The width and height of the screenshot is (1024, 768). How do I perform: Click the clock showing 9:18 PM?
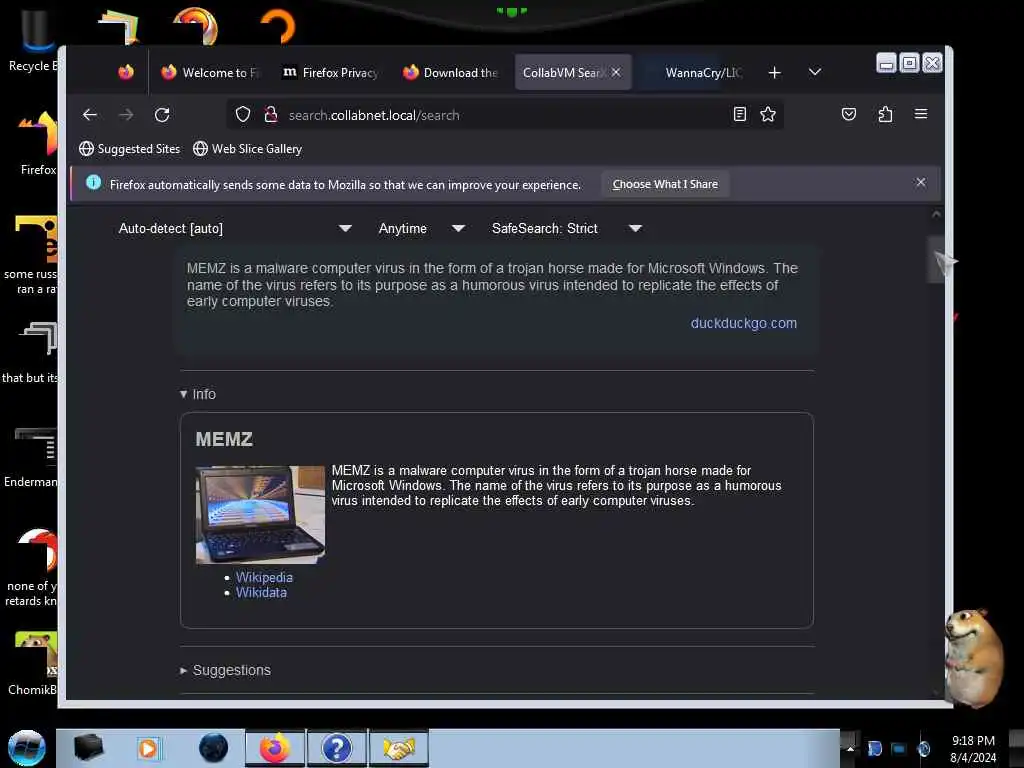tap(972, 748)
